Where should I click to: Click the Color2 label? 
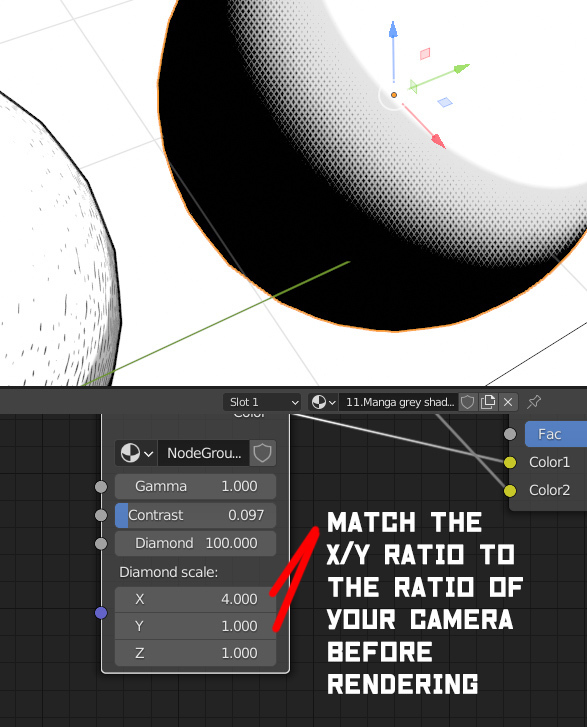click(x=549, y=491)
